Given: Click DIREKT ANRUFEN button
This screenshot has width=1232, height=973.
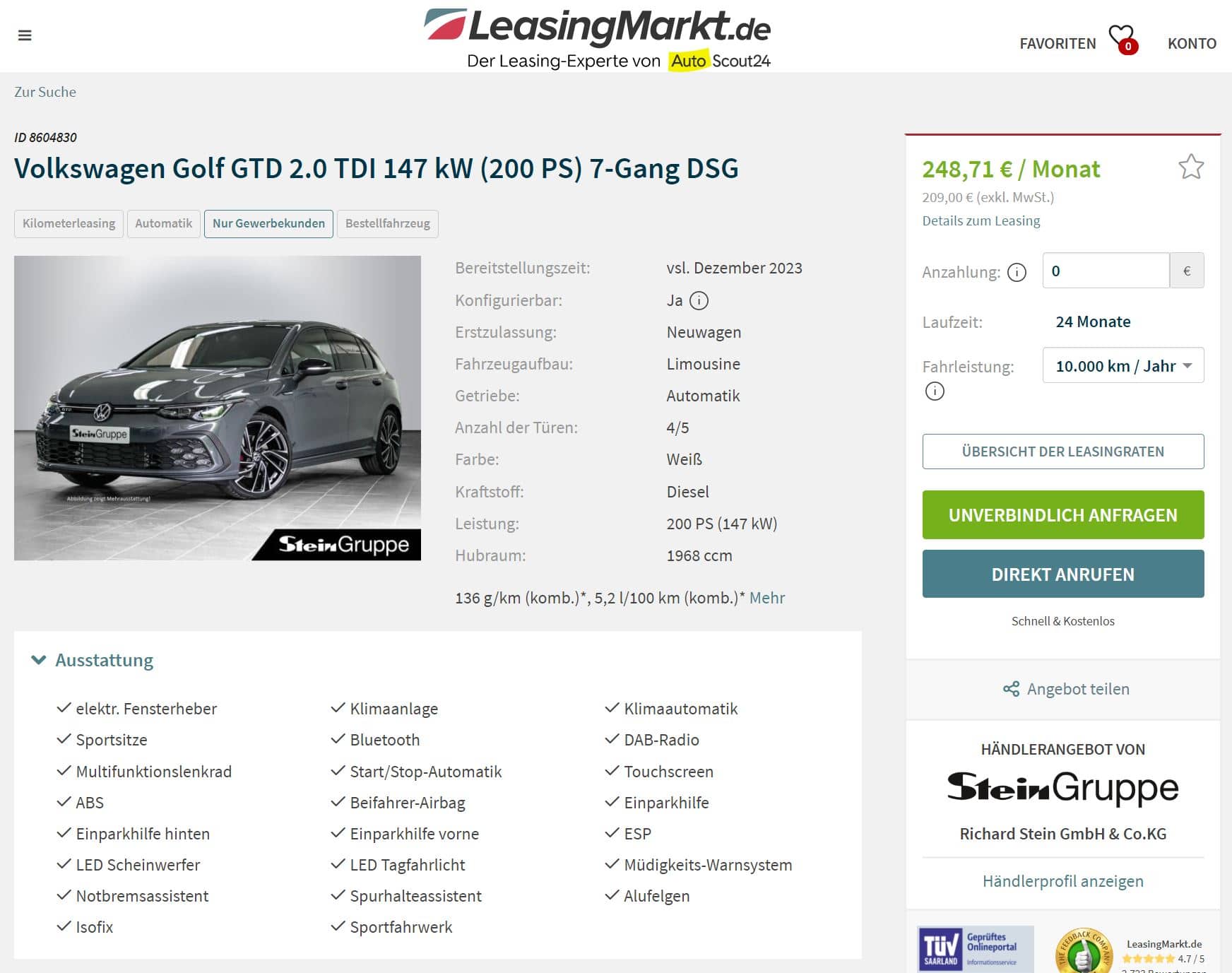Looking at the screenshot, I should point(1062,574).
